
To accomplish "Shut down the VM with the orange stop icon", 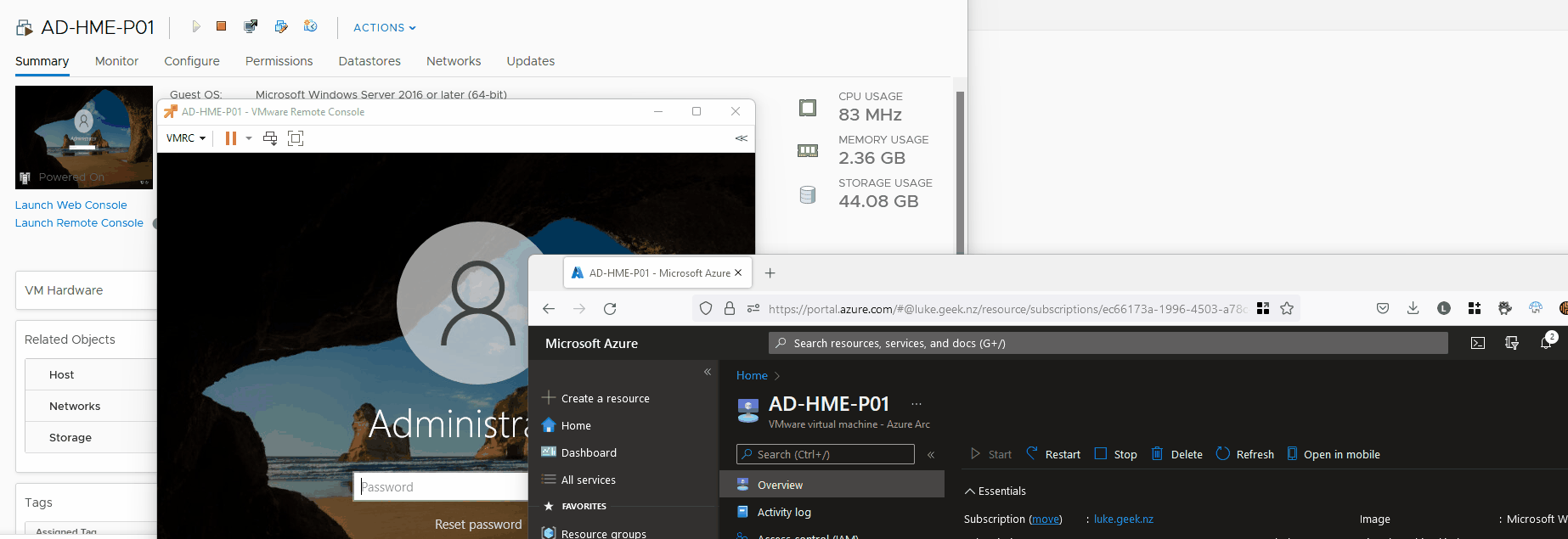I will click(x=222, y=27).
